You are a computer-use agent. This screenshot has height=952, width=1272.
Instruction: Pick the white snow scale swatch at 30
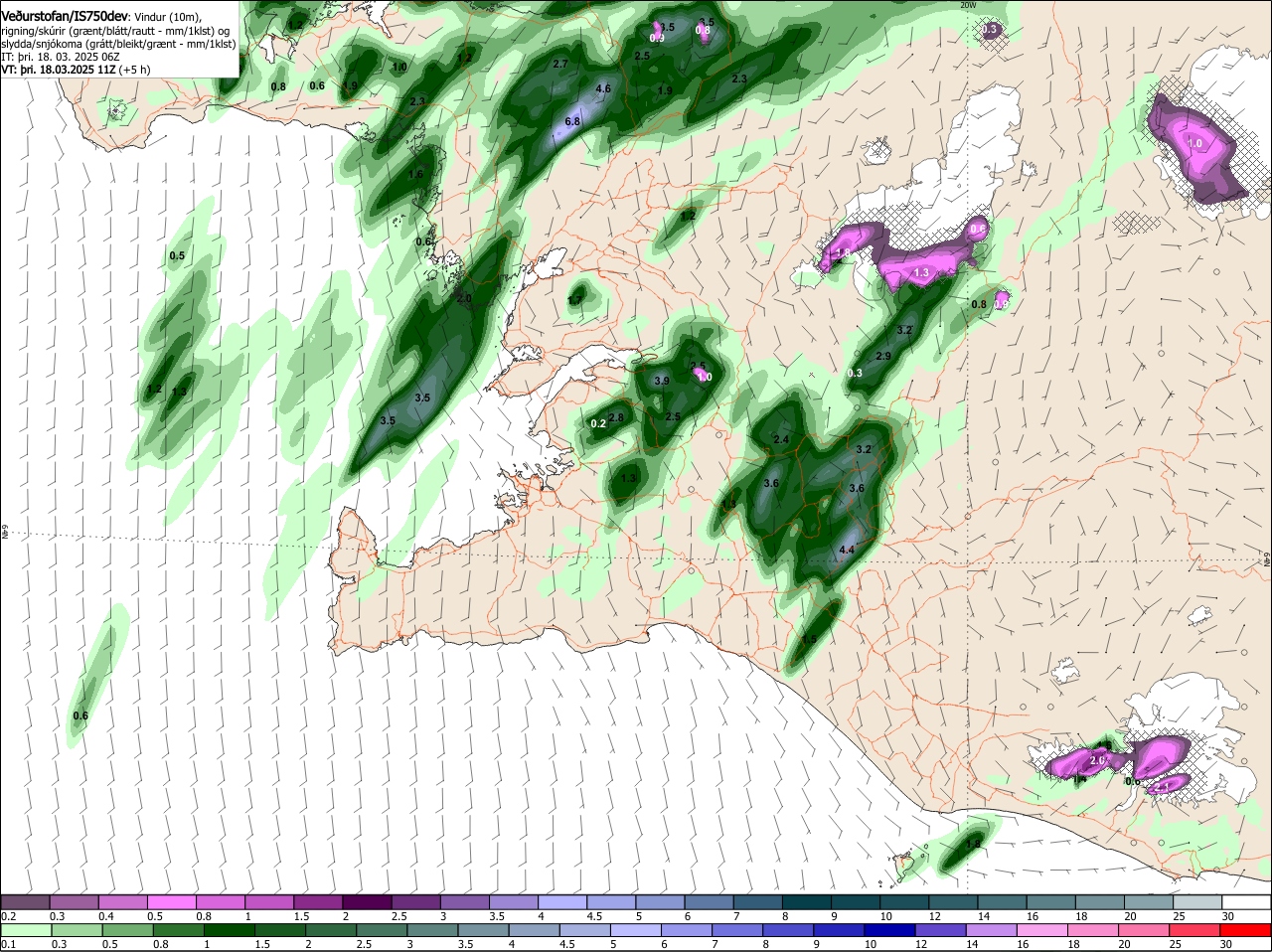(1247, 902)
